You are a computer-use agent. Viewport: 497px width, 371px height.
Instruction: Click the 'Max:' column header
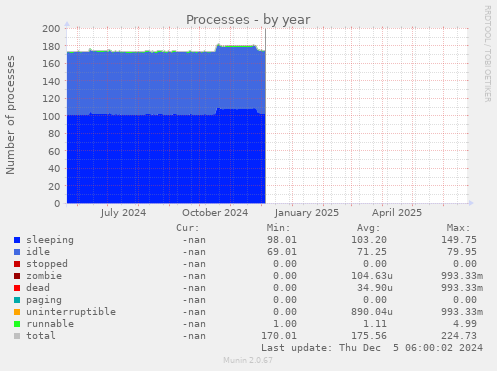(458, 228)
